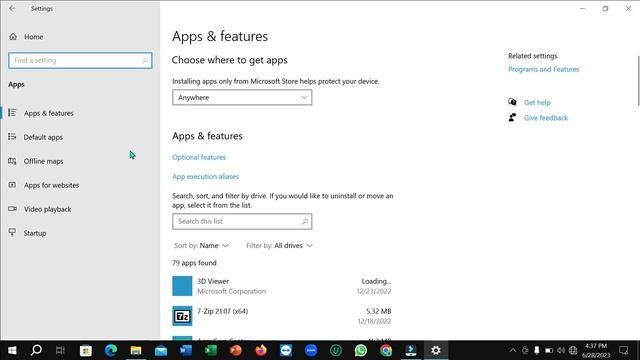Open Apps for websites section
The width and height of the screenshot is (640, 360).
(51, 185)
